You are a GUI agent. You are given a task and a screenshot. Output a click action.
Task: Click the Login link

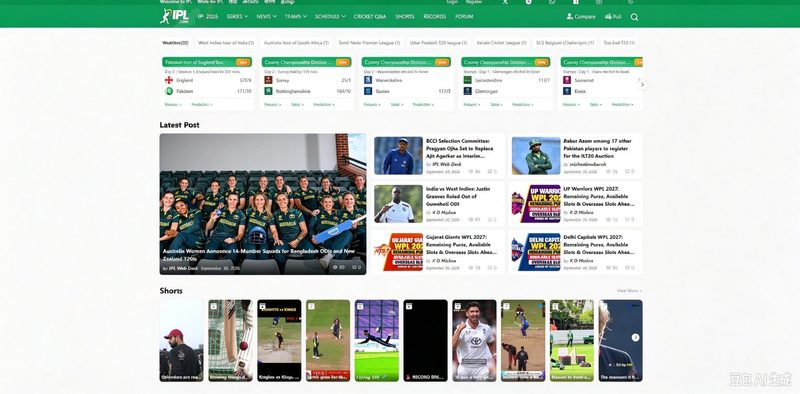click(452, 2)
